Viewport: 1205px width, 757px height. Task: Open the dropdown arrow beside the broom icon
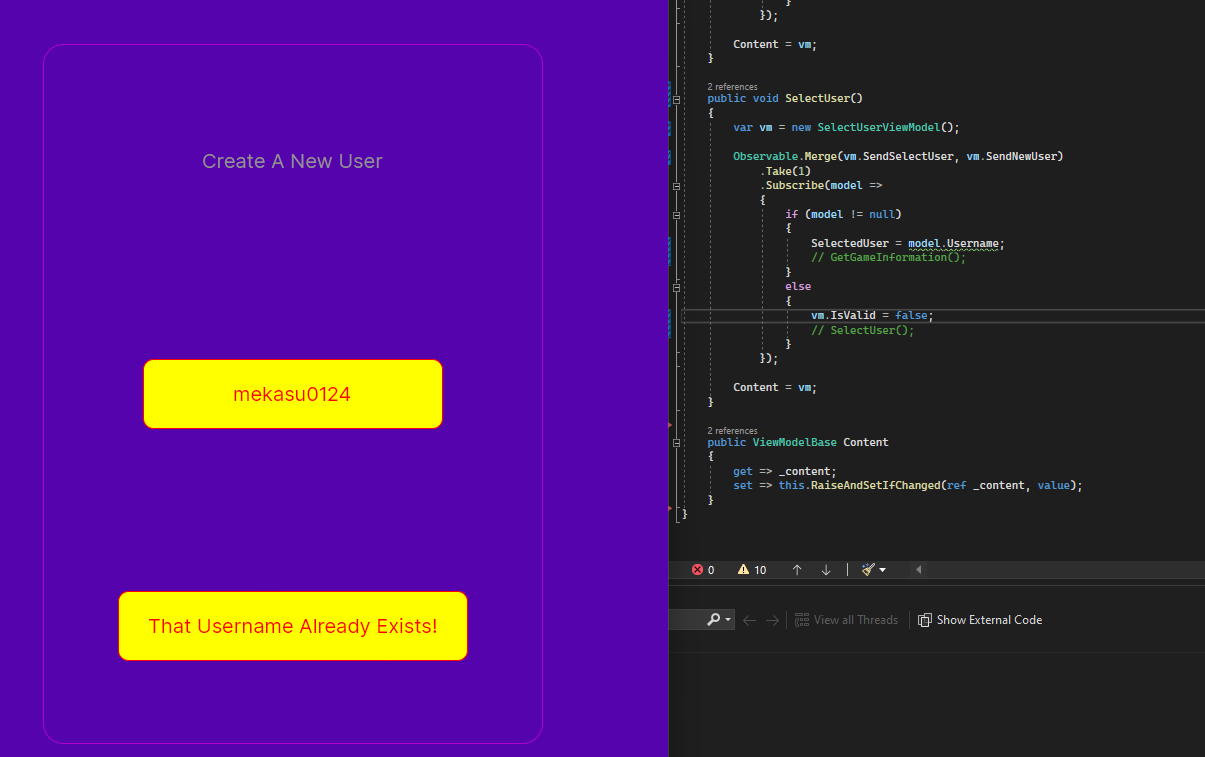click(882, 570)
